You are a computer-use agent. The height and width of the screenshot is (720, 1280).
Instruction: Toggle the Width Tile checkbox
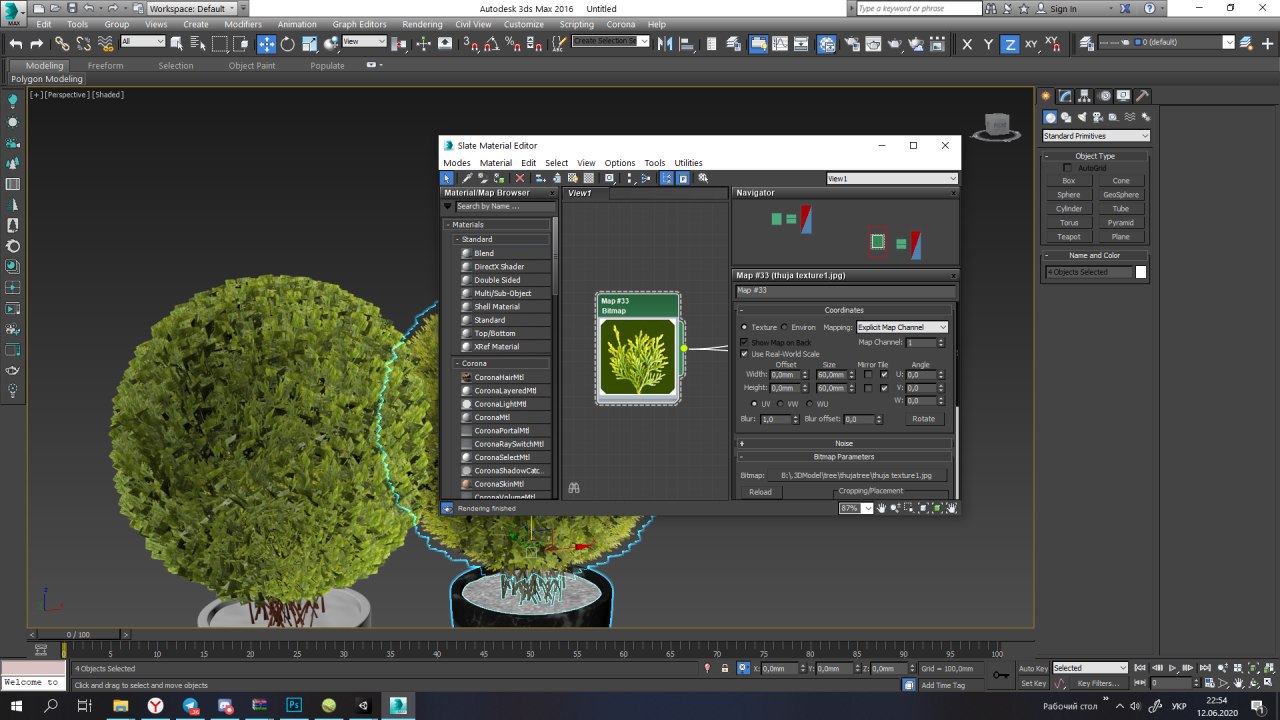pyautogui.click(x=884, y=375)
